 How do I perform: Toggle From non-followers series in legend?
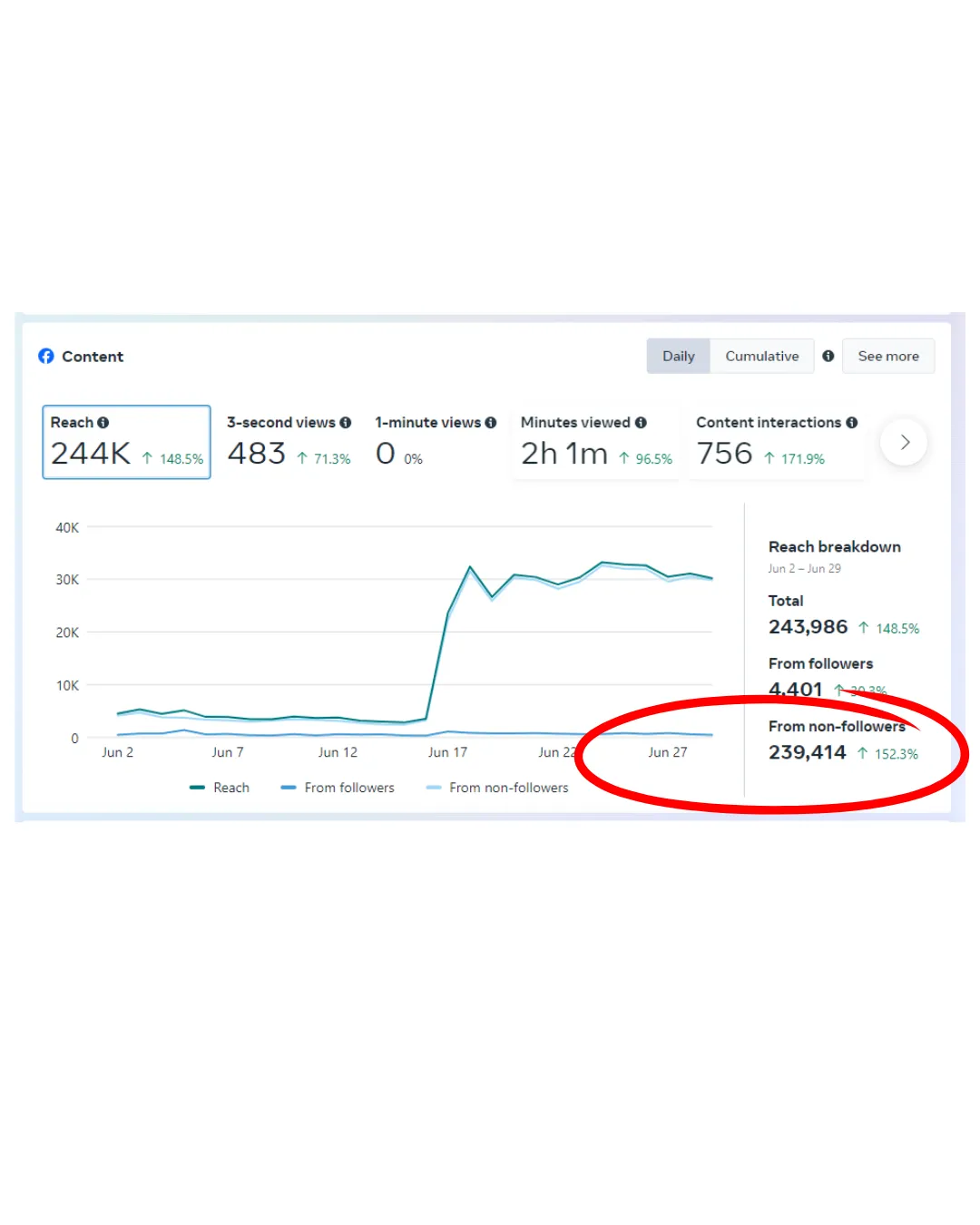coord(497,788)
